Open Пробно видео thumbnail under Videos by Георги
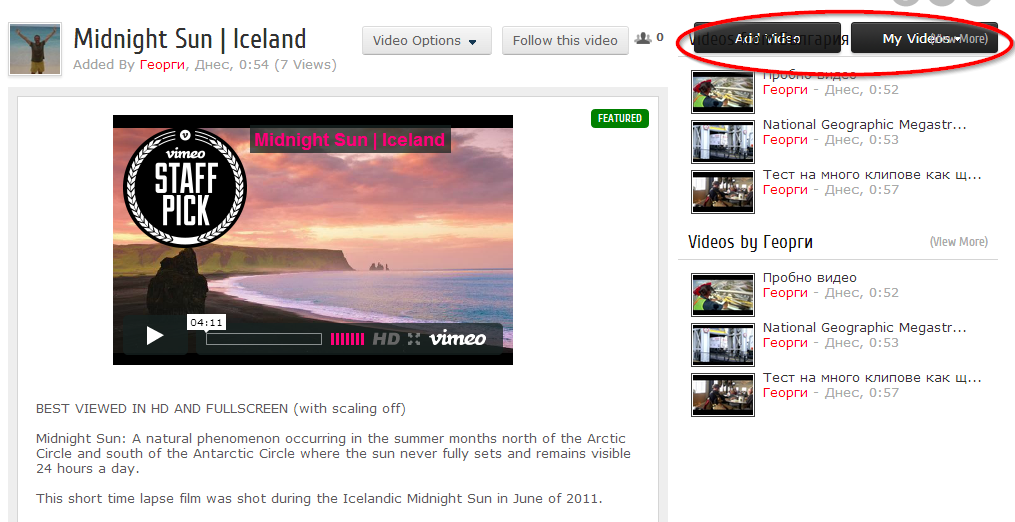1015x522 pixels. click(722, 295)
